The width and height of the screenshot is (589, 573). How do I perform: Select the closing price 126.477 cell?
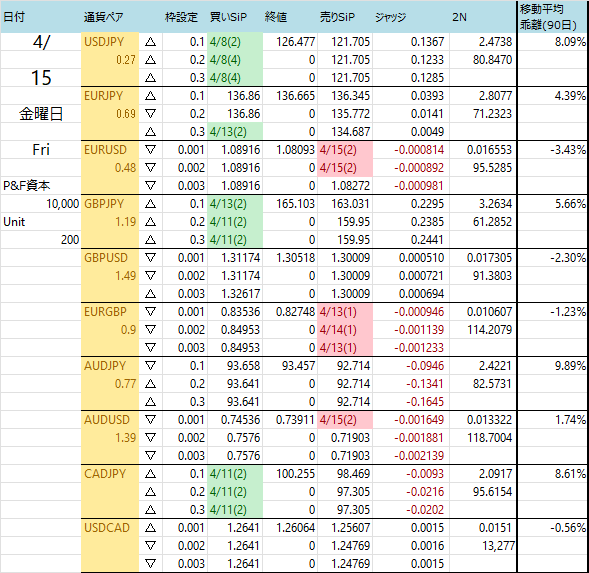tap(290, 42)
